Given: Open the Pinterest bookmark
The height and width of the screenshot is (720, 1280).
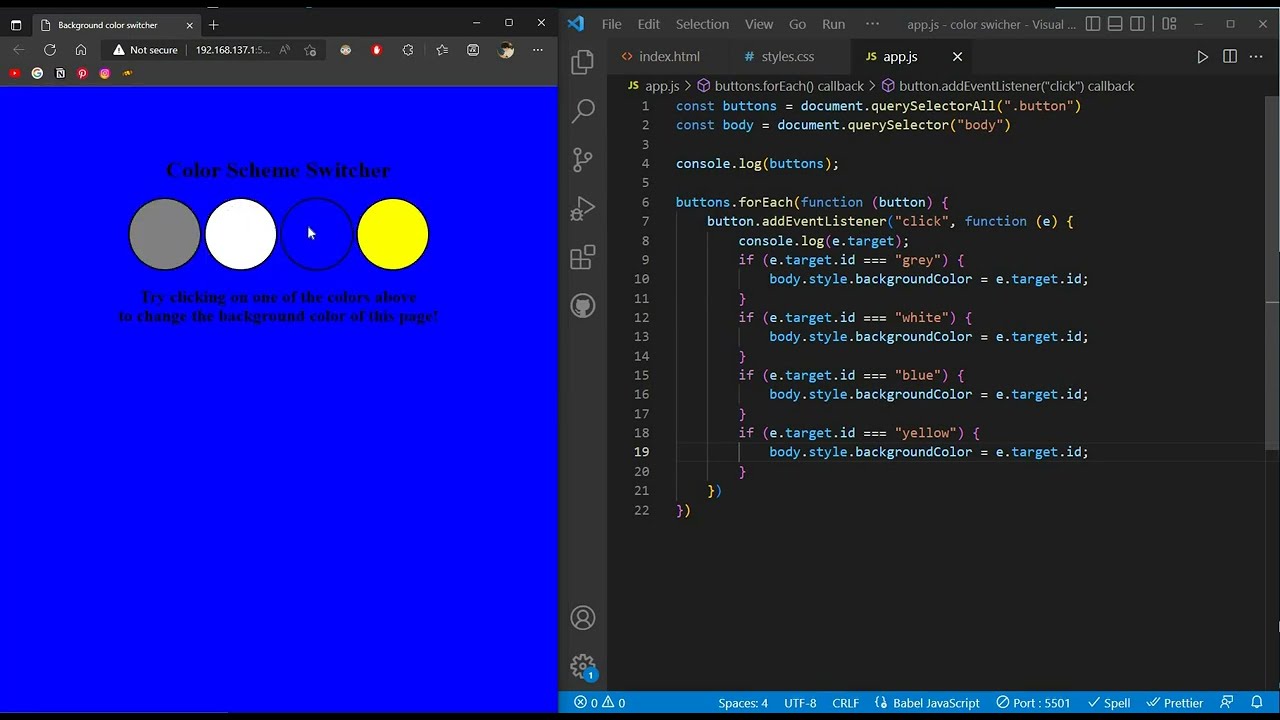Looking at the screenshot, I should coord(82,73).
